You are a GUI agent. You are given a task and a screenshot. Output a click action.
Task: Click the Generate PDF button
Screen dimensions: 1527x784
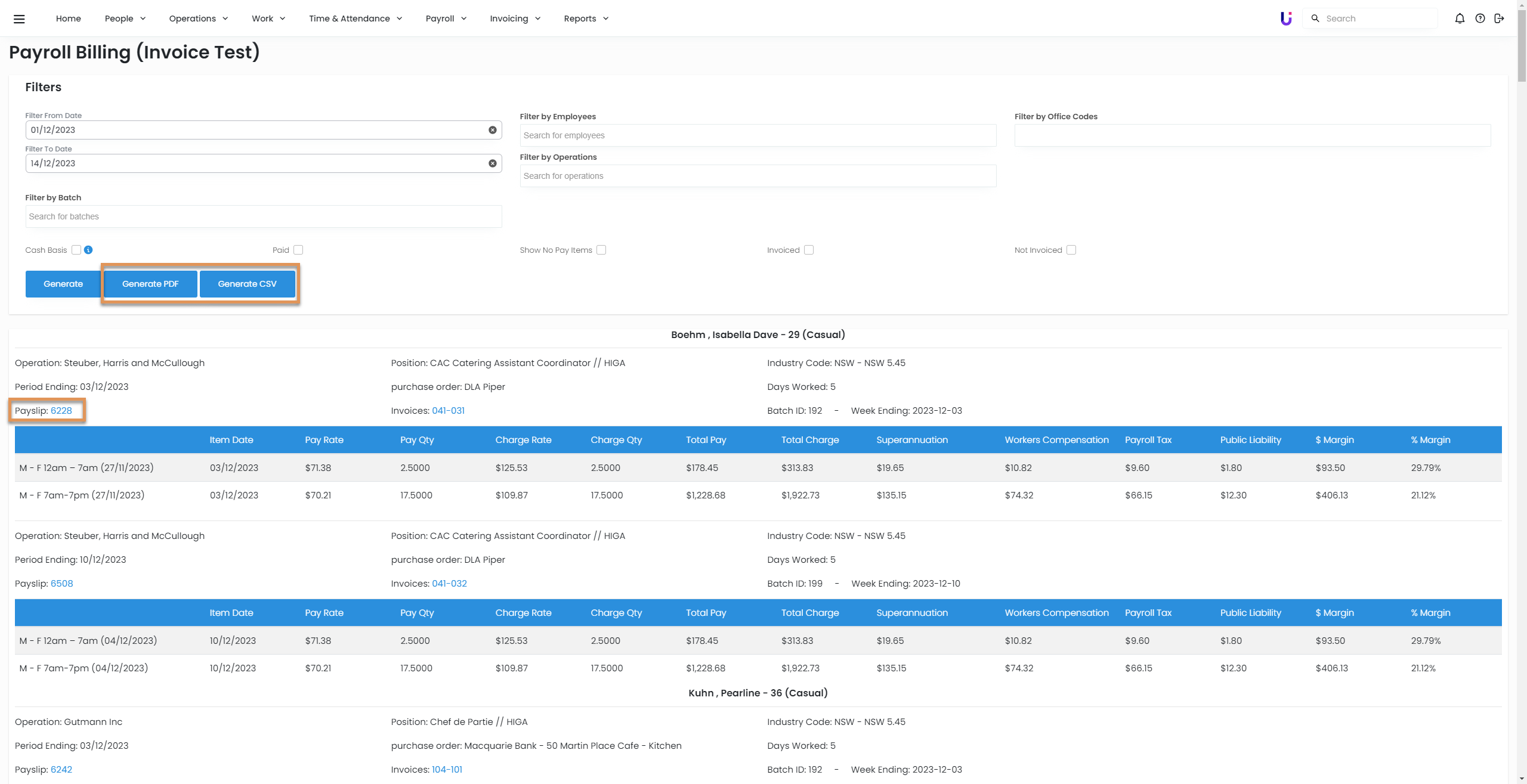150,284
